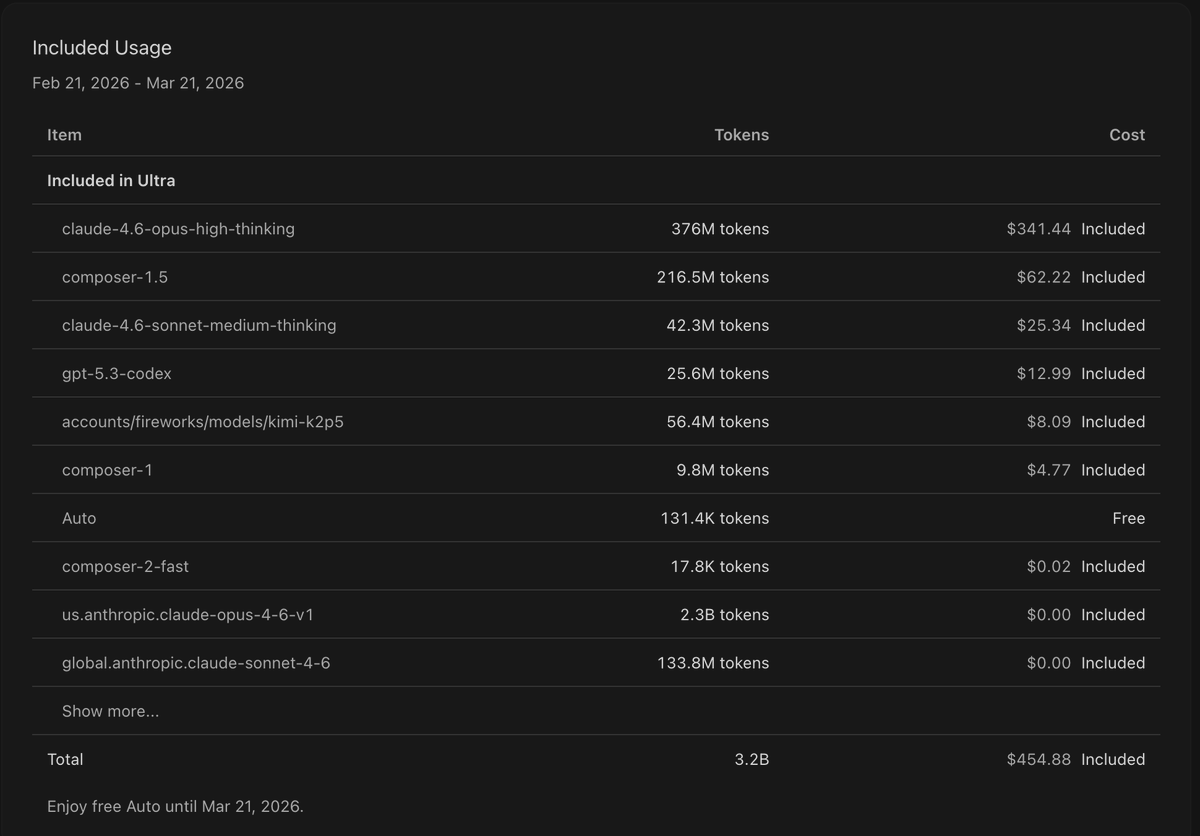Select the 42.3M tokens value
The width and height of the screenshot is (1200, 836).
click(718, 325)
